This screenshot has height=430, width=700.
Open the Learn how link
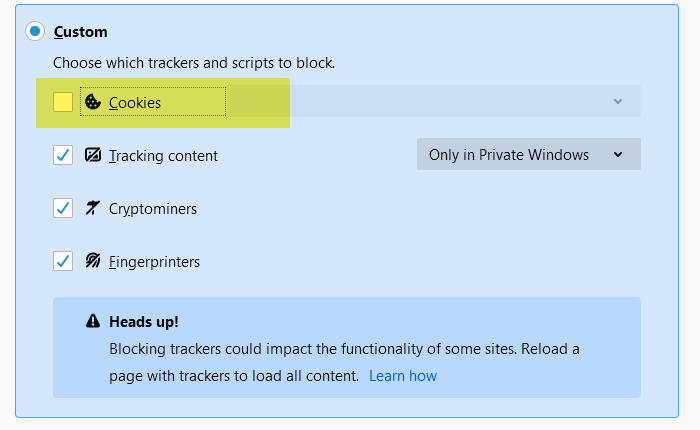click(403, 376)
